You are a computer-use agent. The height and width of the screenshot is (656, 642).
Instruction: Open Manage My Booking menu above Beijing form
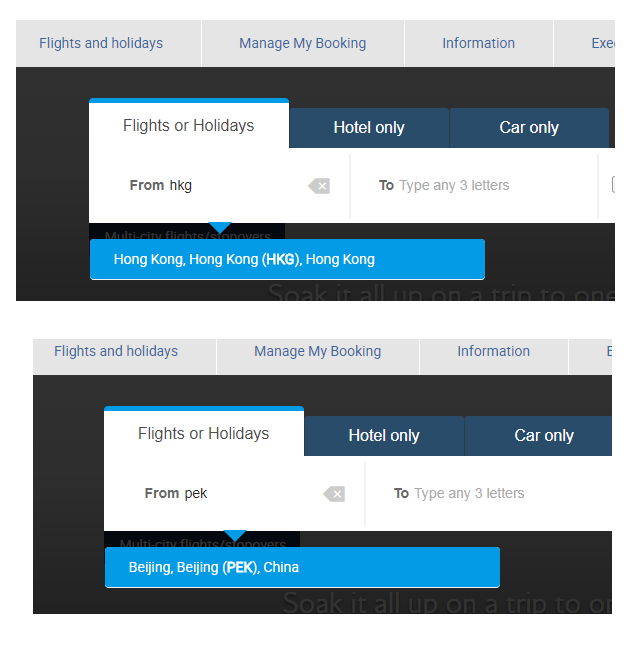point(318,352)
